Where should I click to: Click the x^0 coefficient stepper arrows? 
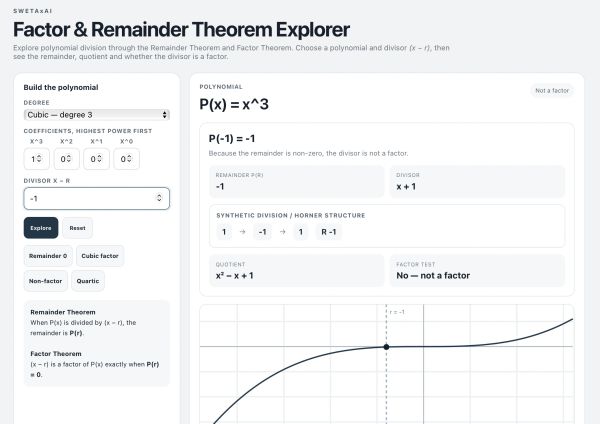tap(129, 158)
